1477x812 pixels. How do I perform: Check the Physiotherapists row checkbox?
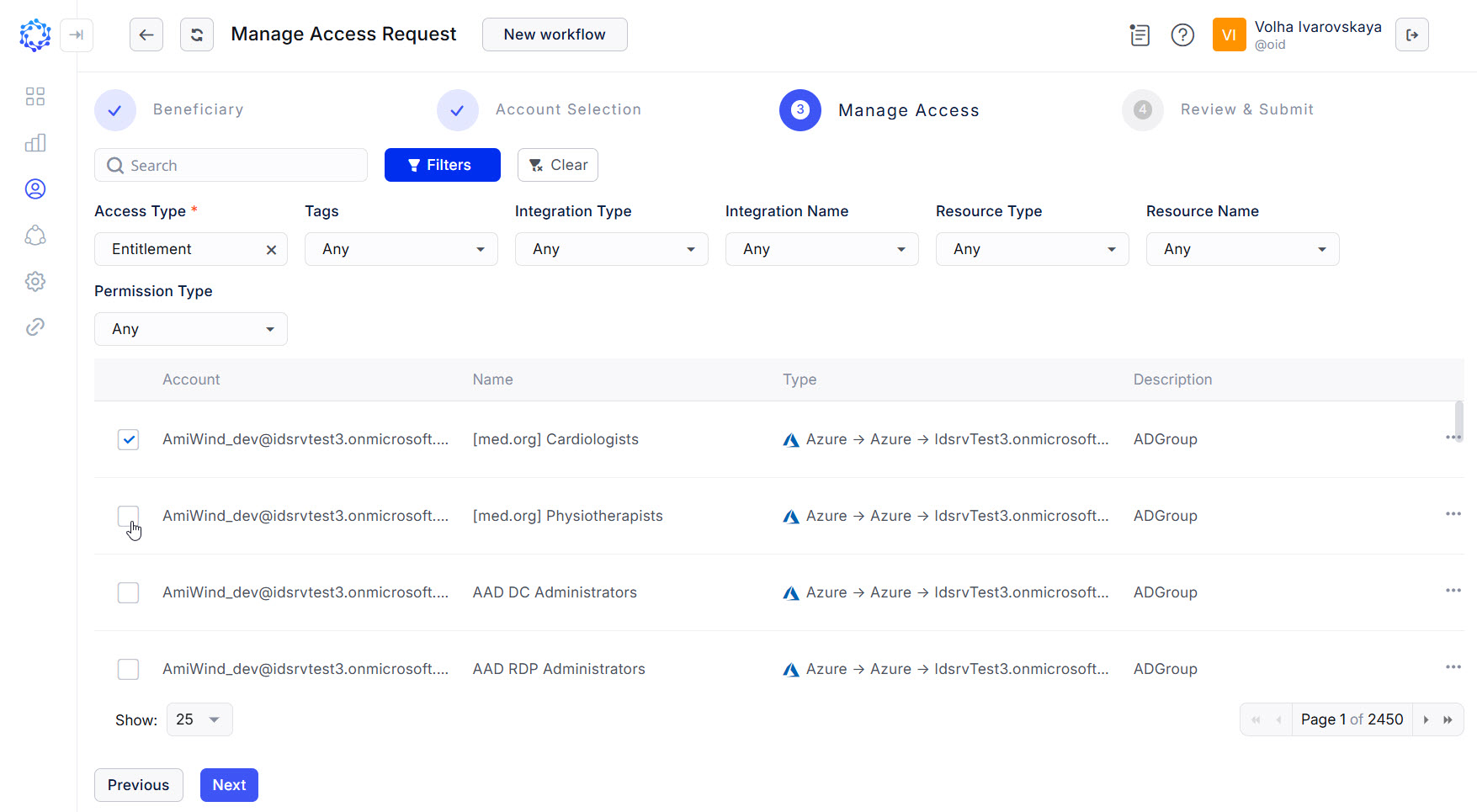pos(128,516)
